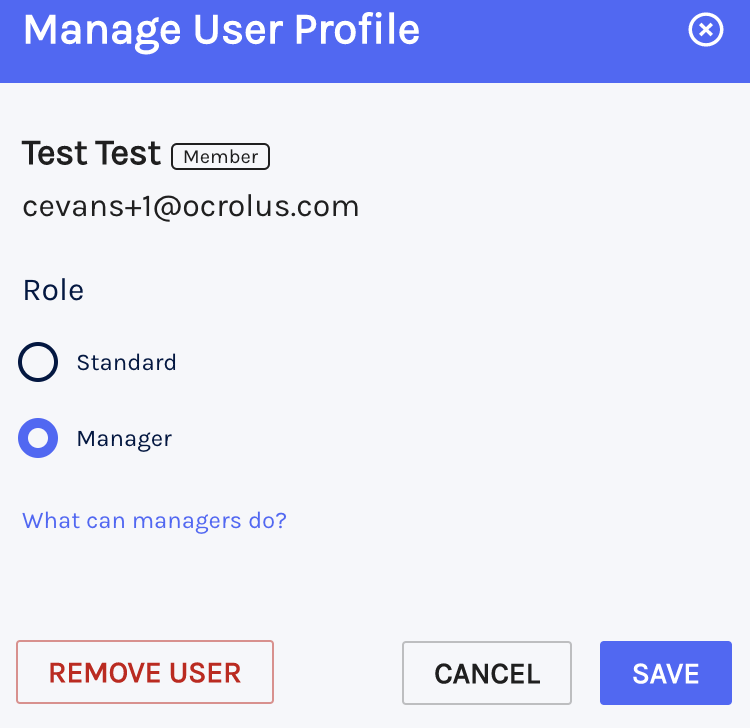Image resolution: width=750 pixels, height=728 pixels.
Task: Save the user profile changes
Action: click(666, 673)
